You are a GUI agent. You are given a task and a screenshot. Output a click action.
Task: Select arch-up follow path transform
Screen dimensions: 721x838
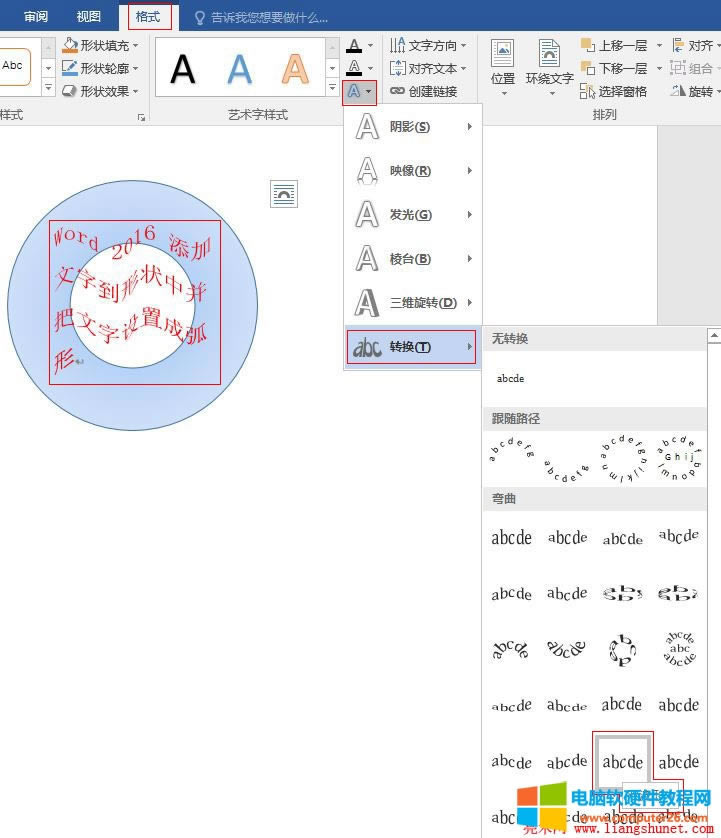click(x=511, y=451)
